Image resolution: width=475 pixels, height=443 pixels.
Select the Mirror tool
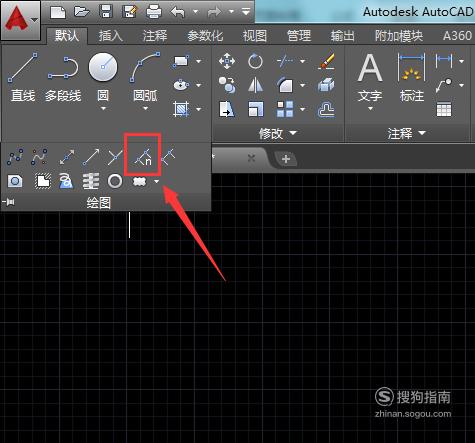pyautogui.click(x=256, y=85)
